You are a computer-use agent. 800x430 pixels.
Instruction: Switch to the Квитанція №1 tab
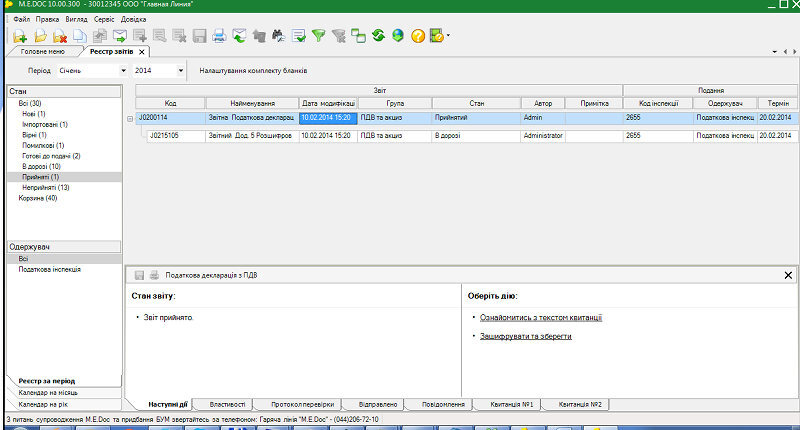[511, 404]
